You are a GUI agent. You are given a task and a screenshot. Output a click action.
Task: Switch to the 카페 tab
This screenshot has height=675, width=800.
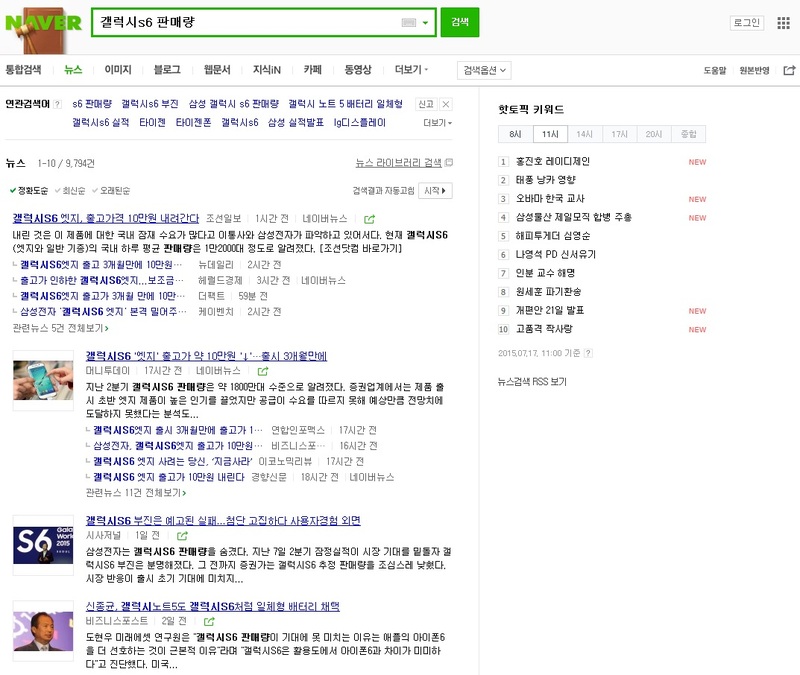click(x=313, y=70)
